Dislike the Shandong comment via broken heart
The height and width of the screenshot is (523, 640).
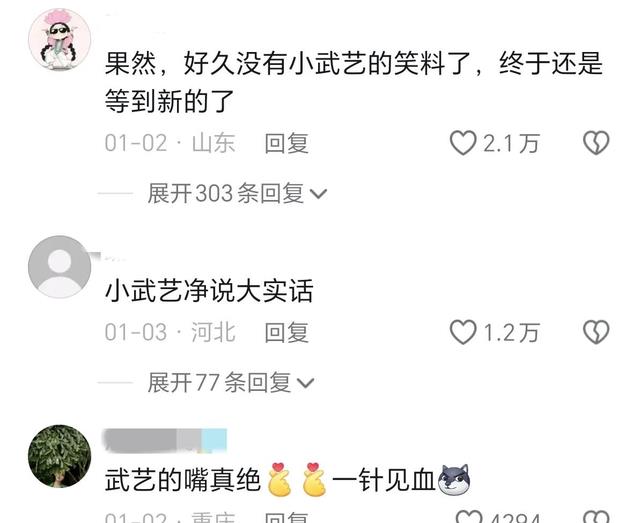click(596, 143)
